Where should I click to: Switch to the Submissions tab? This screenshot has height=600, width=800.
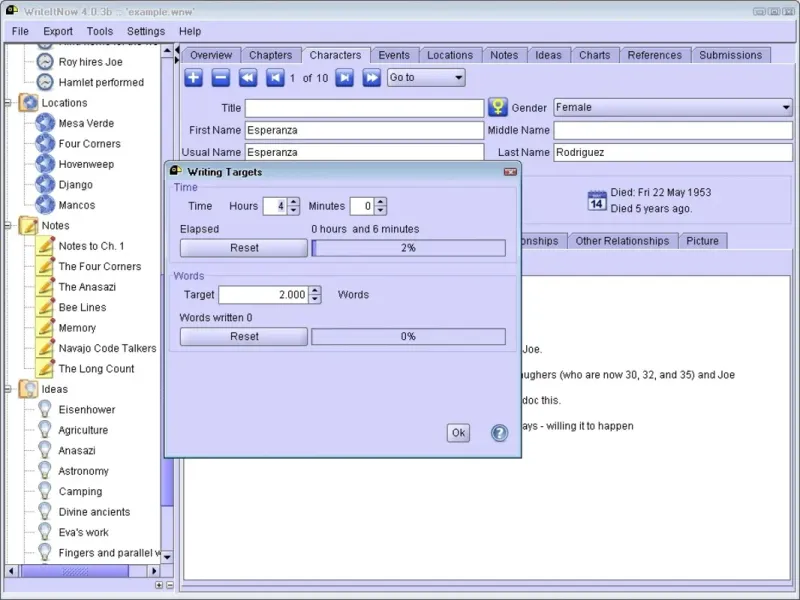click(731, 55)
